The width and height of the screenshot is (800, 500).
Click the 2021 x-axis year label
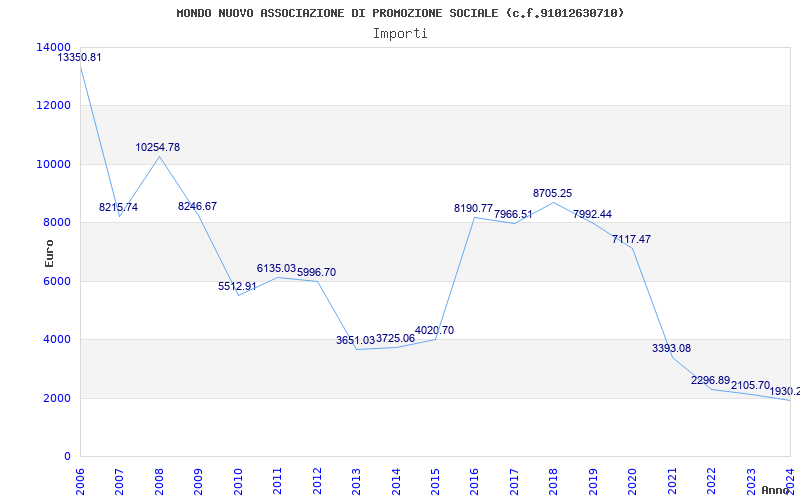click(672, 481)
